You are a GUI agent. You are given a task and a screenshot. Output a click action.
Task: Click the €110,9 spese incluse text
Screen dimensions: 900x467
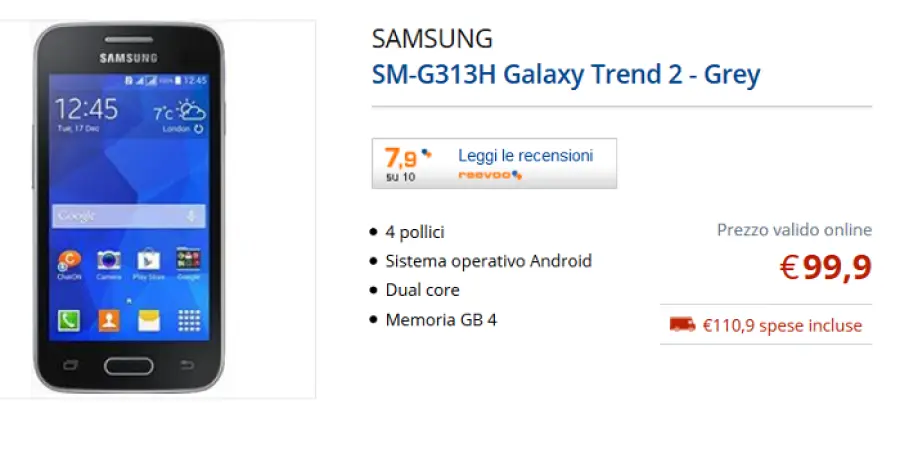coord(781,325)
